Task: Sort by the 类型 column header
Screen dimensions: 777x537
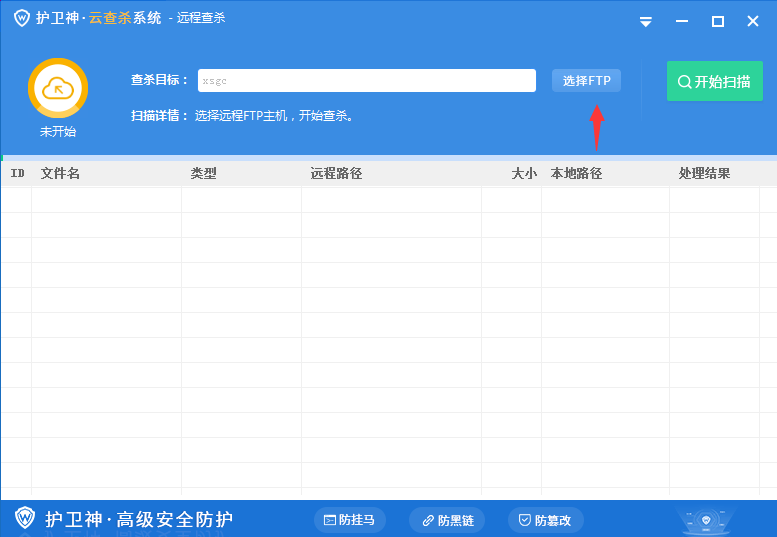Action: [204, 173]
